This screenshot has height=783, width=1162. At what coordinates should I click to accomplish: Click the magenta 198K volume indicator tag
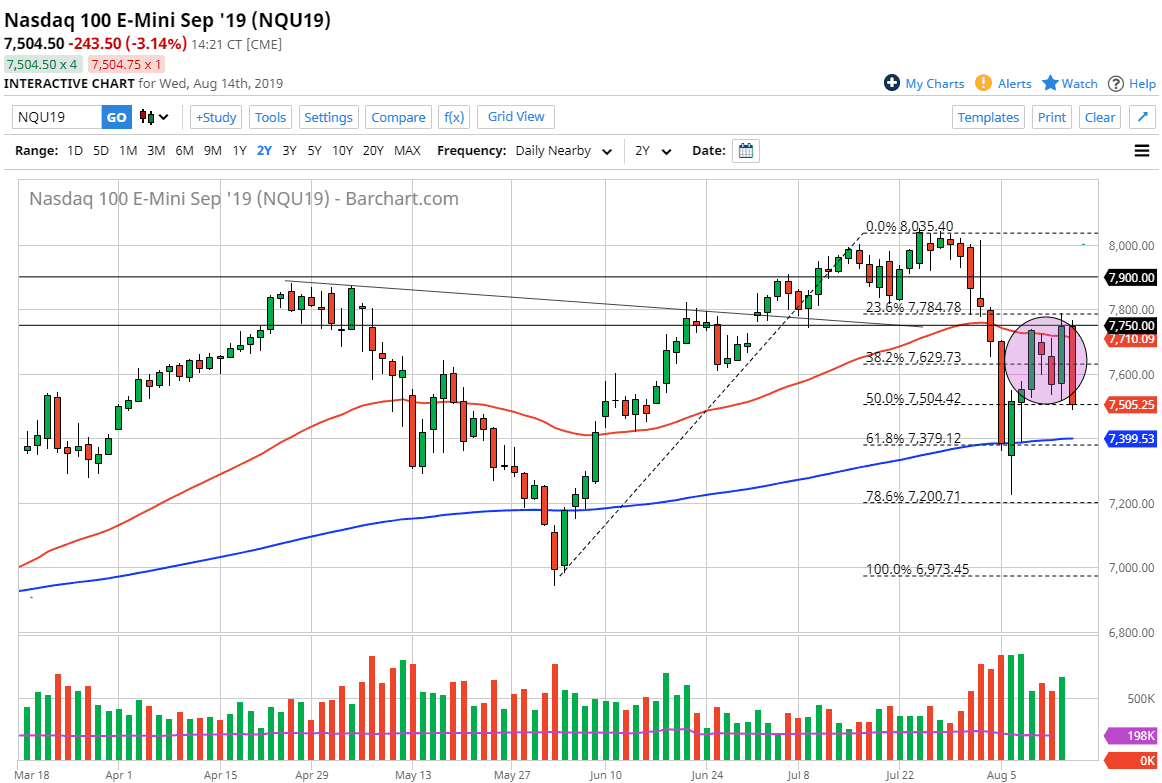(x=1131, y=735)
